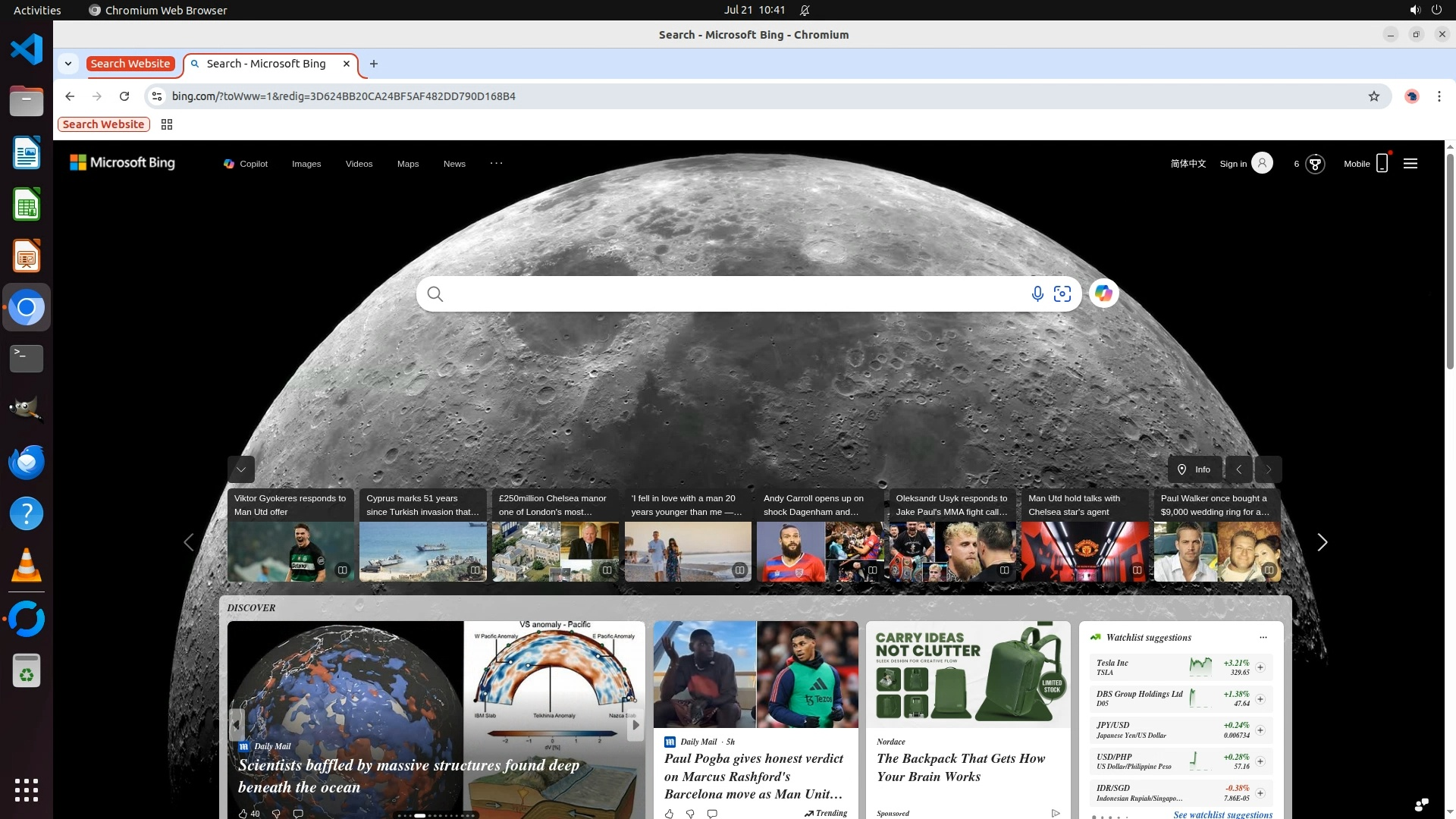Collapse the news carousel with chevron

pos(241,469)
